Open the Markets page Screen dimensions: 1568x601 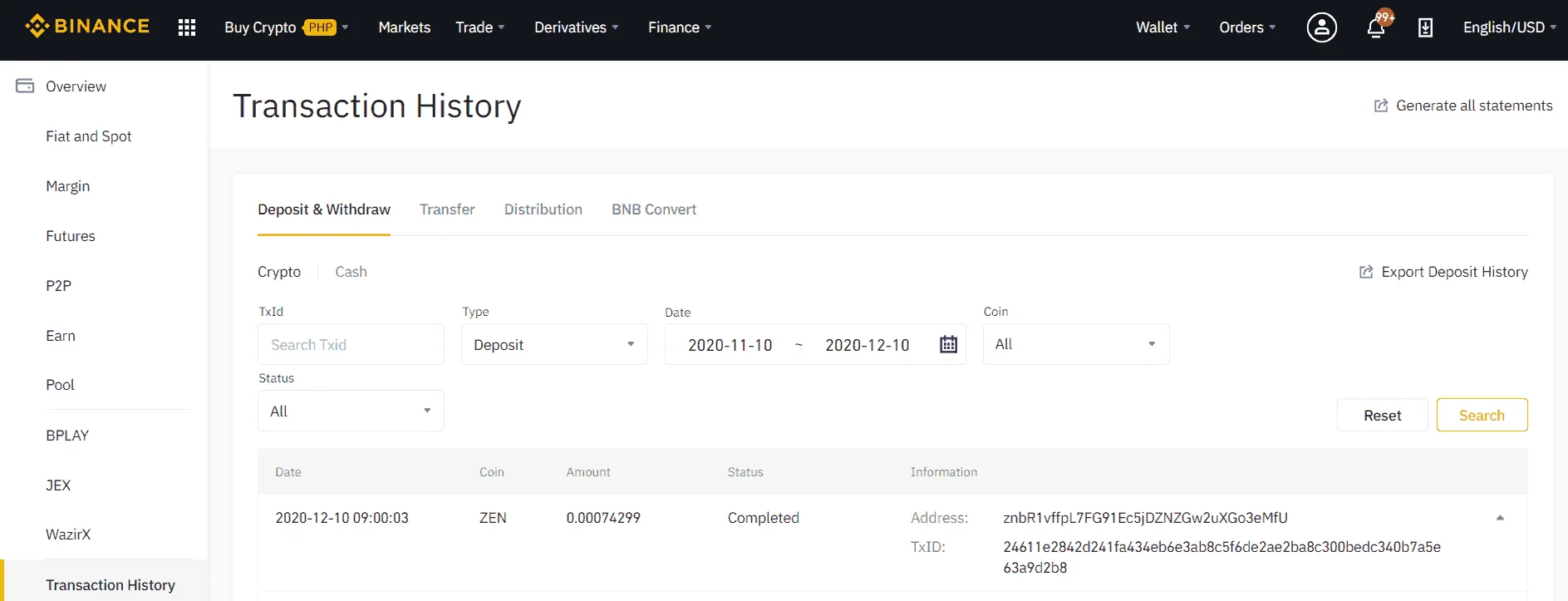(x=405, y=27)
